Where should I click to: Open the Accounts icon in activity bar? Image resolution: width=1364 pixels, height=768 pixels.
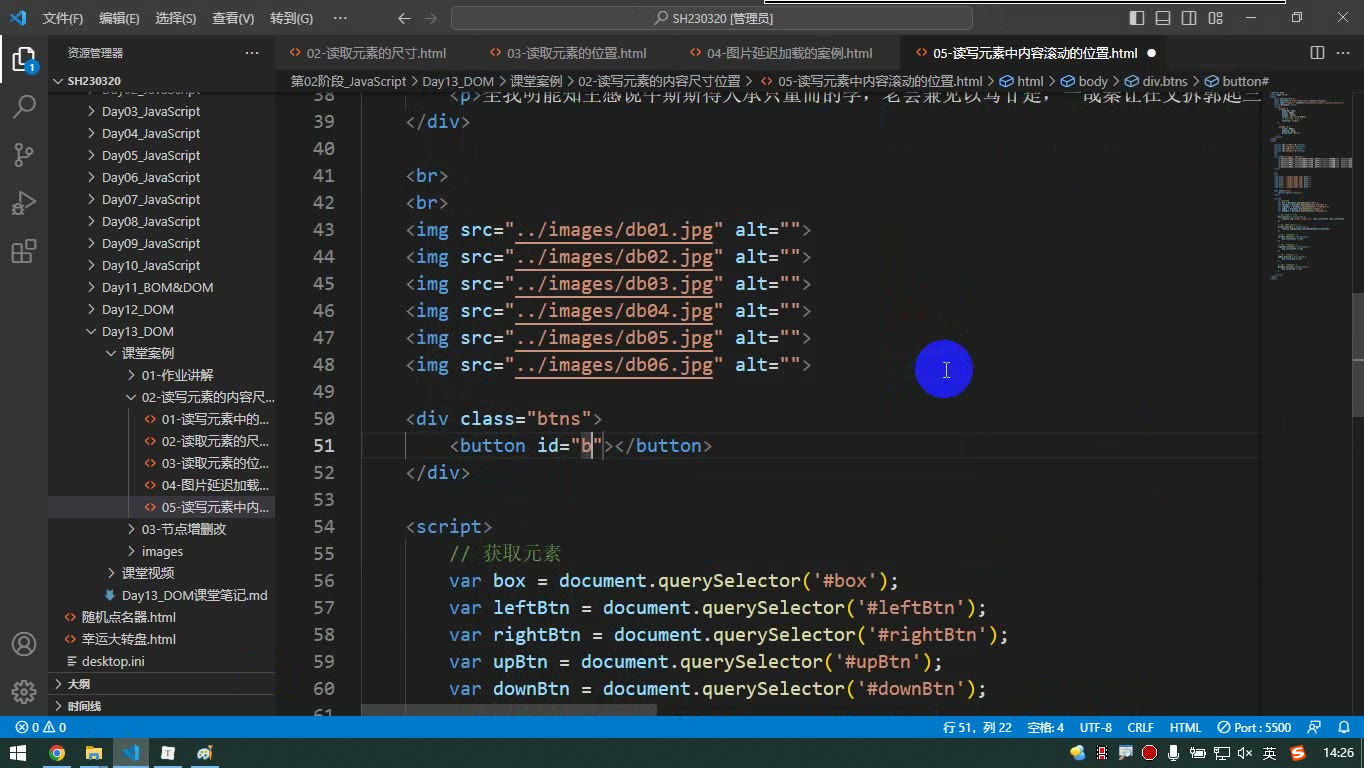[24, 644]
